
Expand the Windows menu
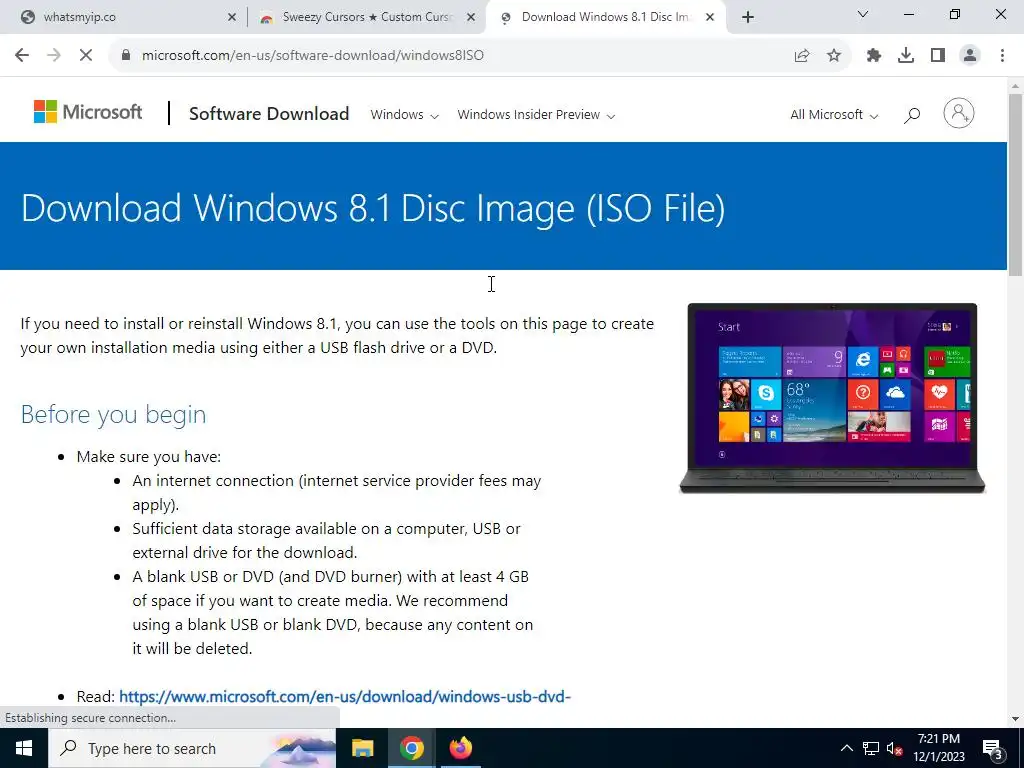[x=404, y=115]
